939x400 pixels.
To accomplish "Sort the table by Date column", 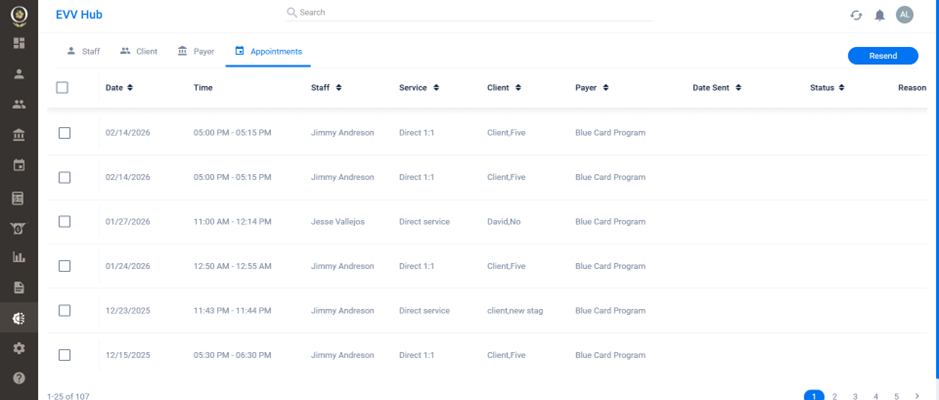I will (x=119, y=88).
